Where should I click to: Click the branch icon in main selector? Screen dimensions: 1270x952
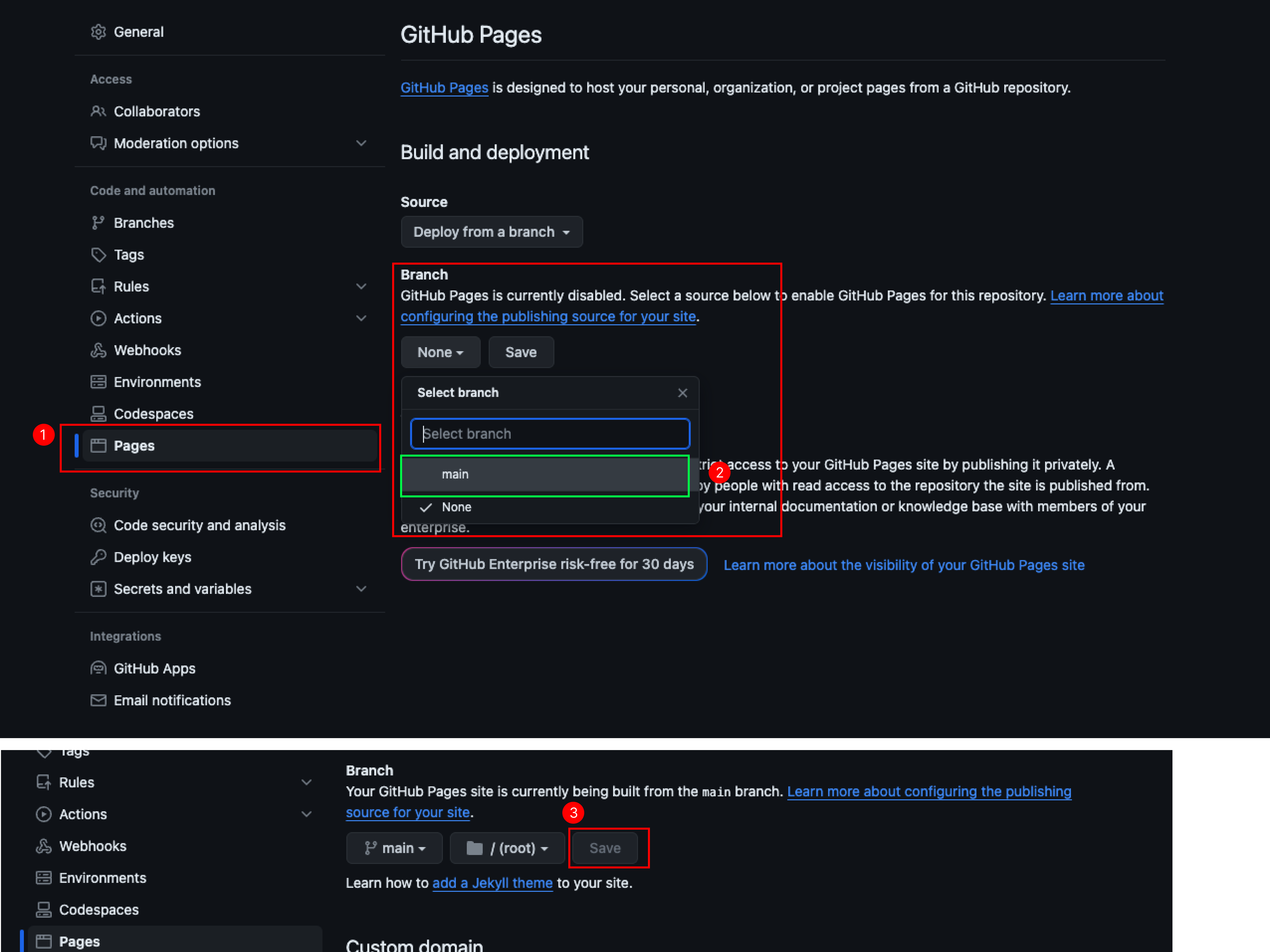point(371,848)
